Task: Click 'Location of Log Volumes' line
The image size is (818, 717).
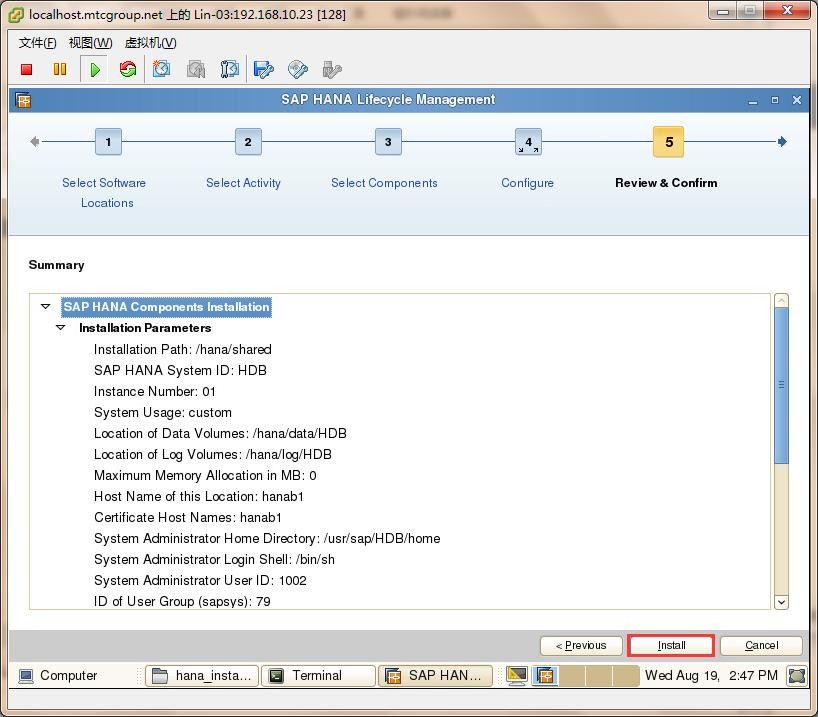Action: [x=213, y=454]
